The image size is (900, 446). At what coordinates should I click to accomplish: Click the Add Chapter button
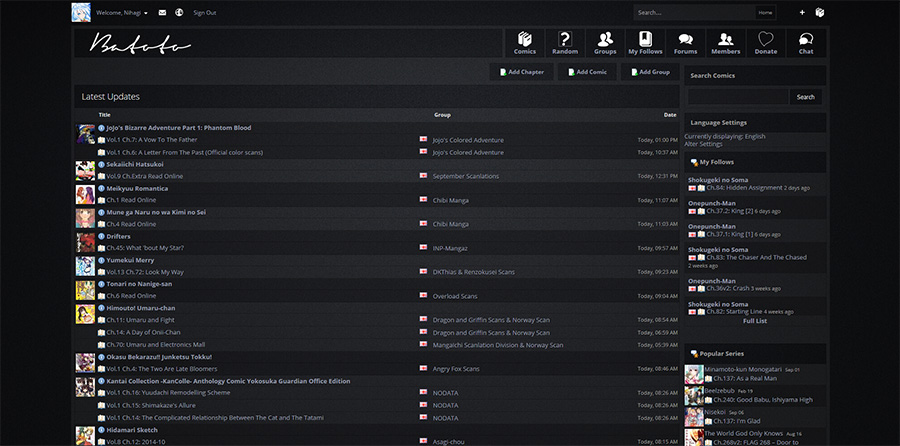520,72
